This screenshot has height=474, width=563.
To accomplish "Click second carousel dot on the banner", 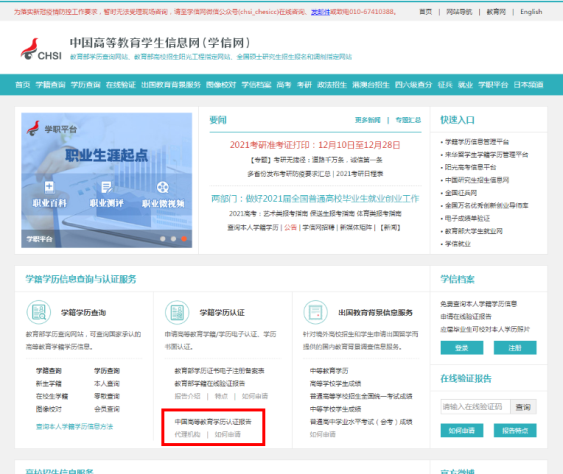I will (173, 239).
